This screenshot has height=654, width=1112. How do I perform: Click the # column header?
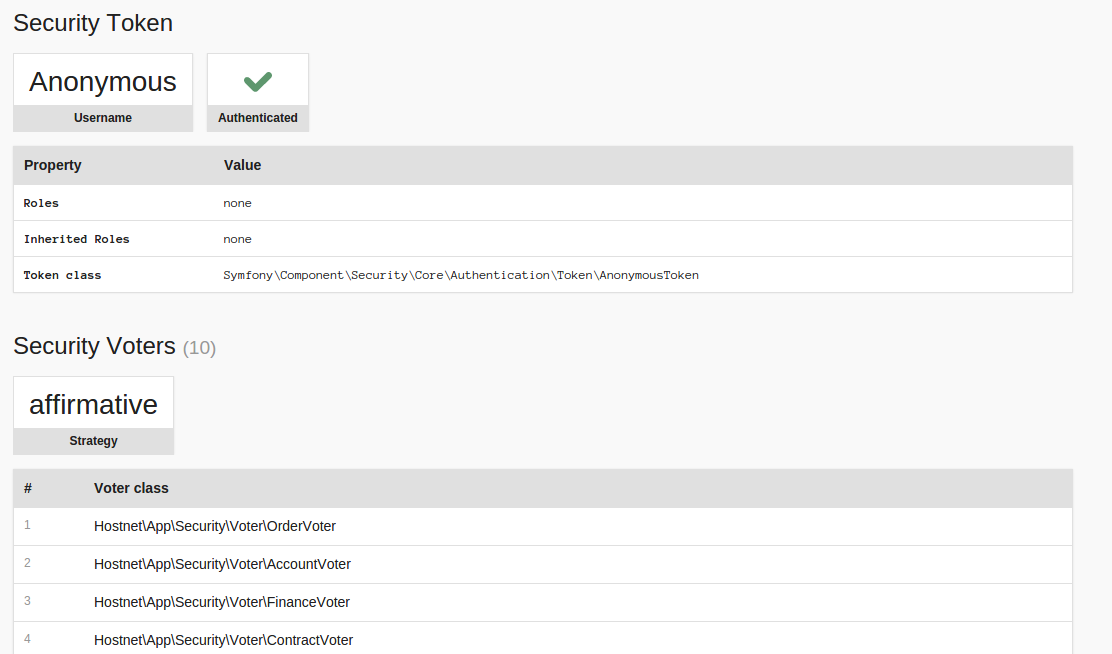28,488
